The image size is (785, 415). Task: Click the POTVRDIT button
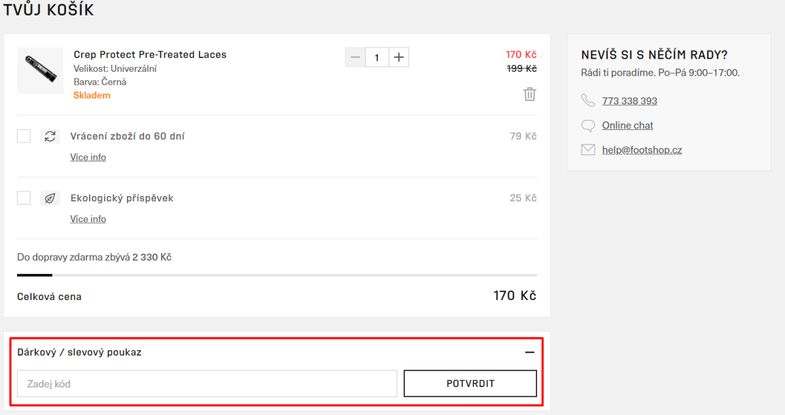470,383
